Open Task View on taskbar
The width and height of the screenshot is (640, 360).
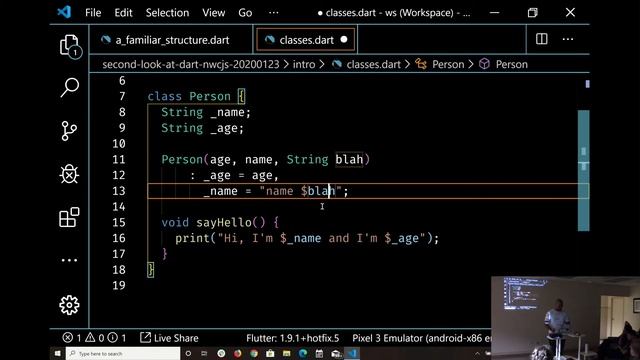click(204, 353)
